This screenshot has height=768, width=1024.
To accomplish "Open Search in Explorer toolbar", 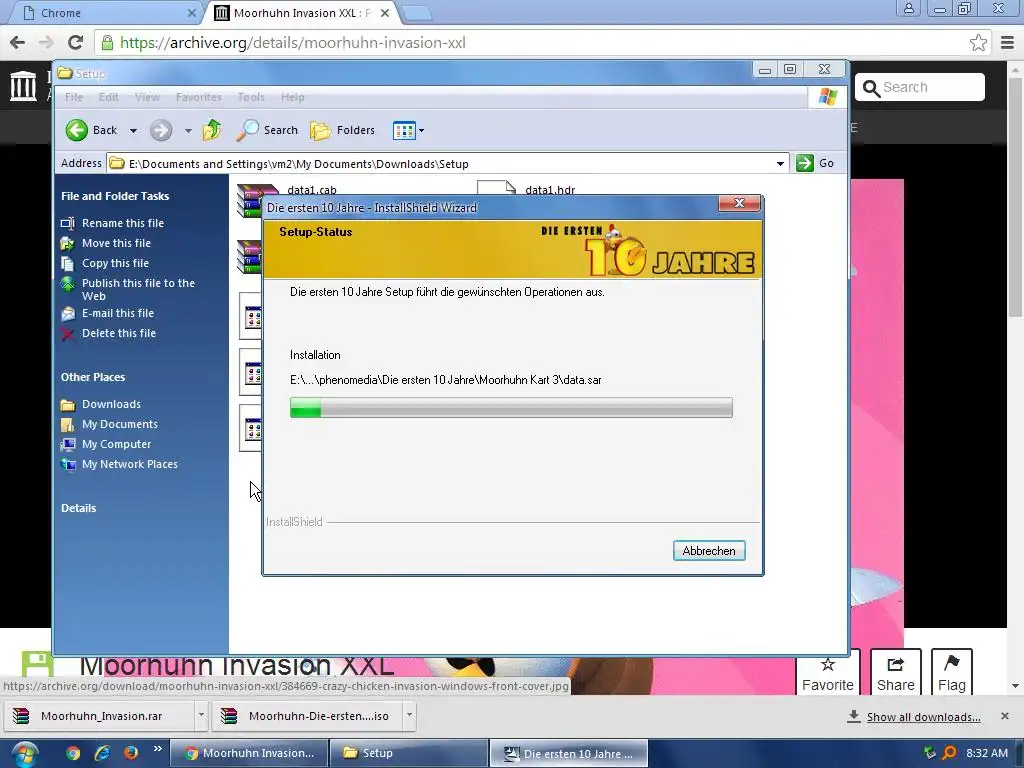I will tap(267, 130).
